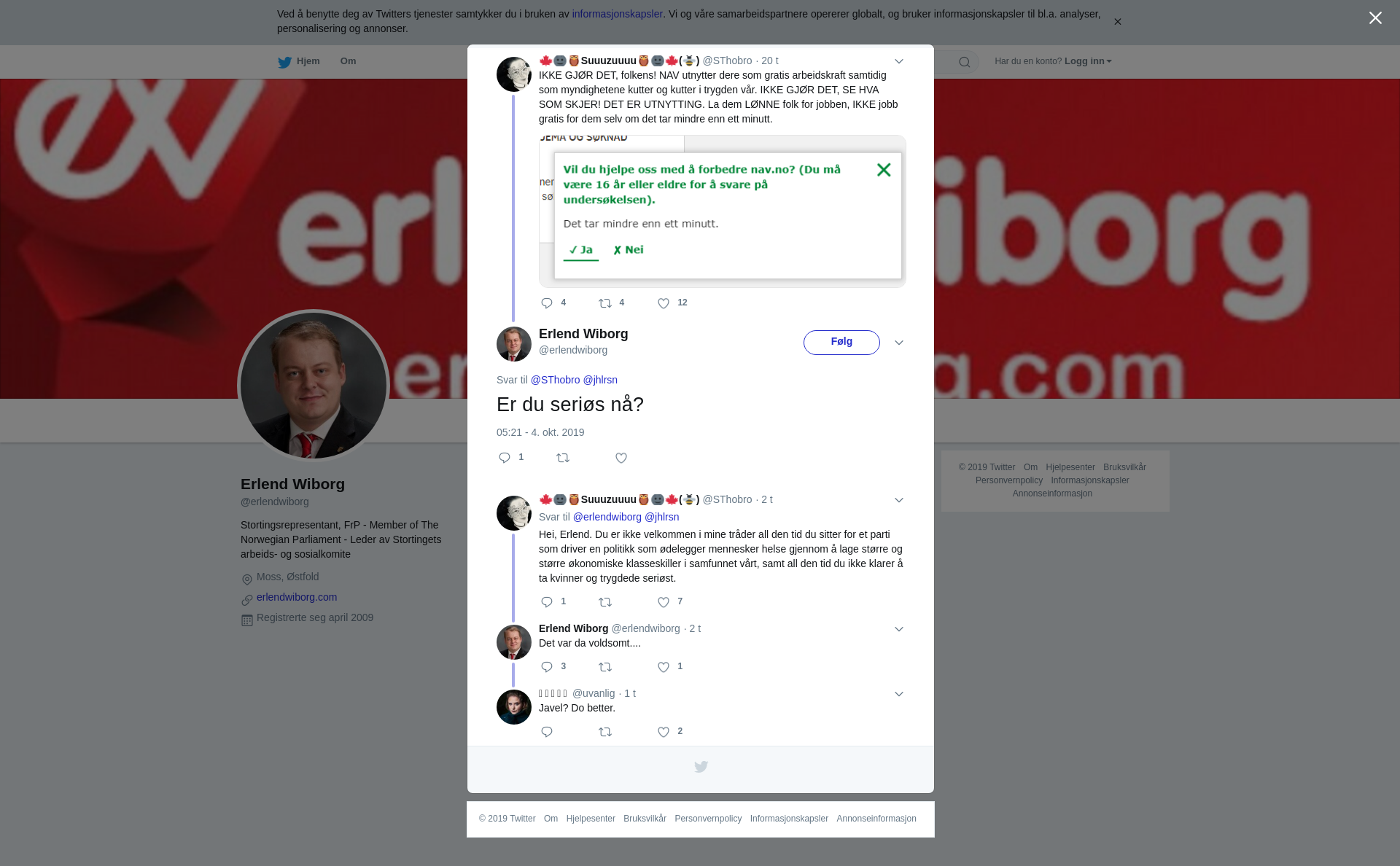The height and width of the screenshot is (866, 1400).
Task: Retweet the NAV survey tweet with 4 retweets
Action: pos(605,303)
